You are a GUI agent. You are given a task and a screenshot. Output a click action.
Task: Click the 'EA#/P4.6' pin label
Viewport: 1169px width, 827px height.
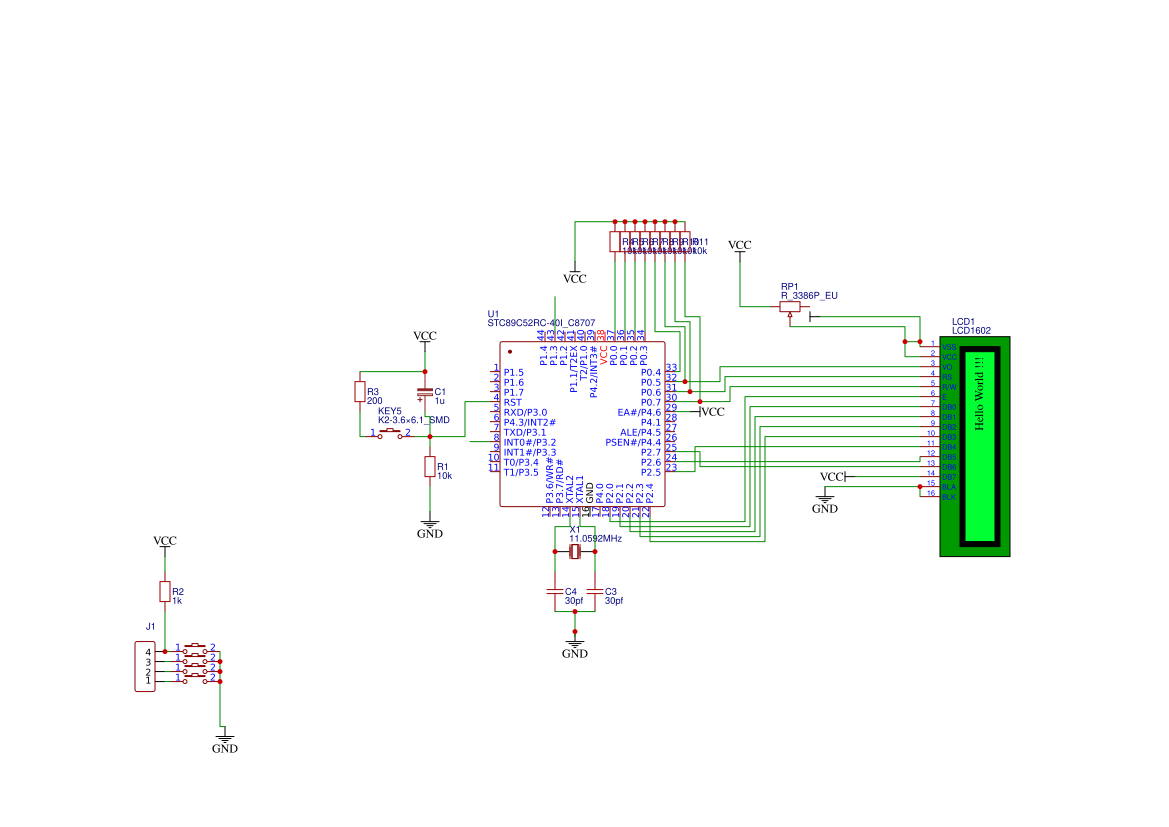click(639, 412)
